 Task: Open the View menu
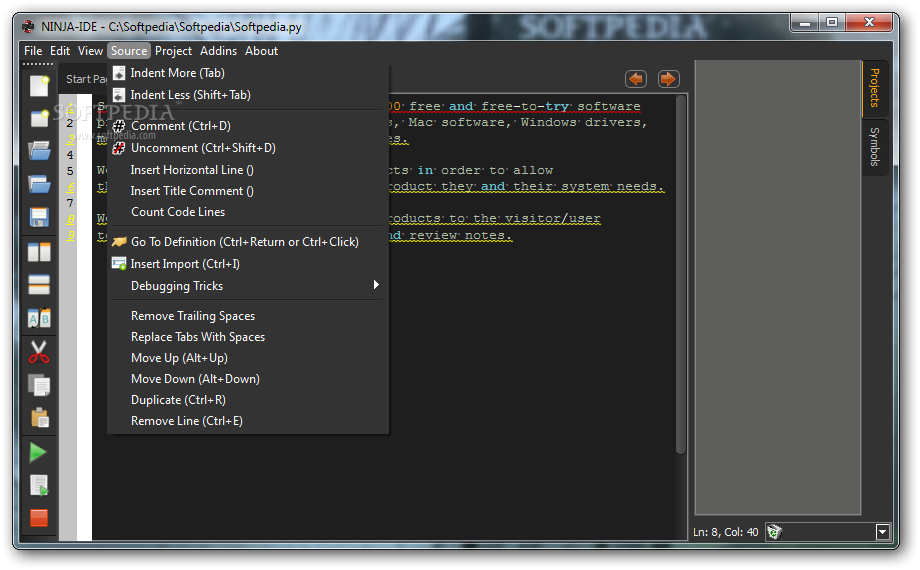click(x=90, y=51)
